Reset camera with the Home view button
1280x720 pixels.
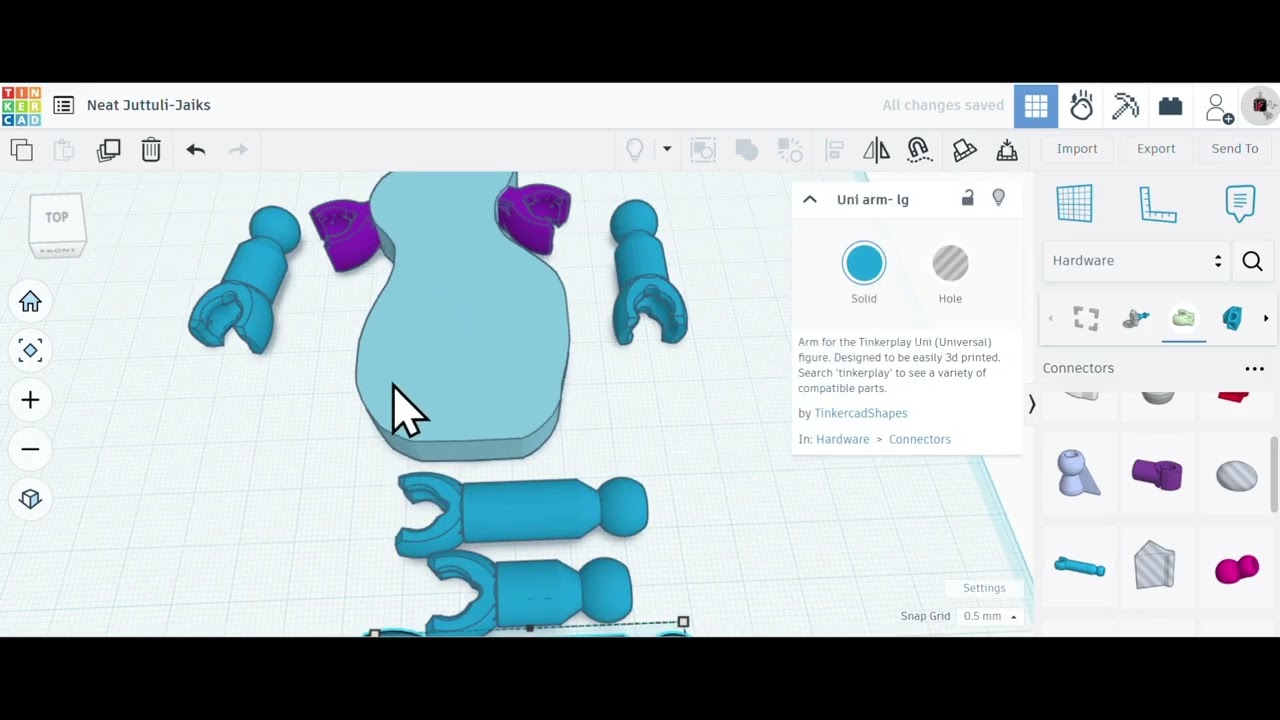[30, 302]
